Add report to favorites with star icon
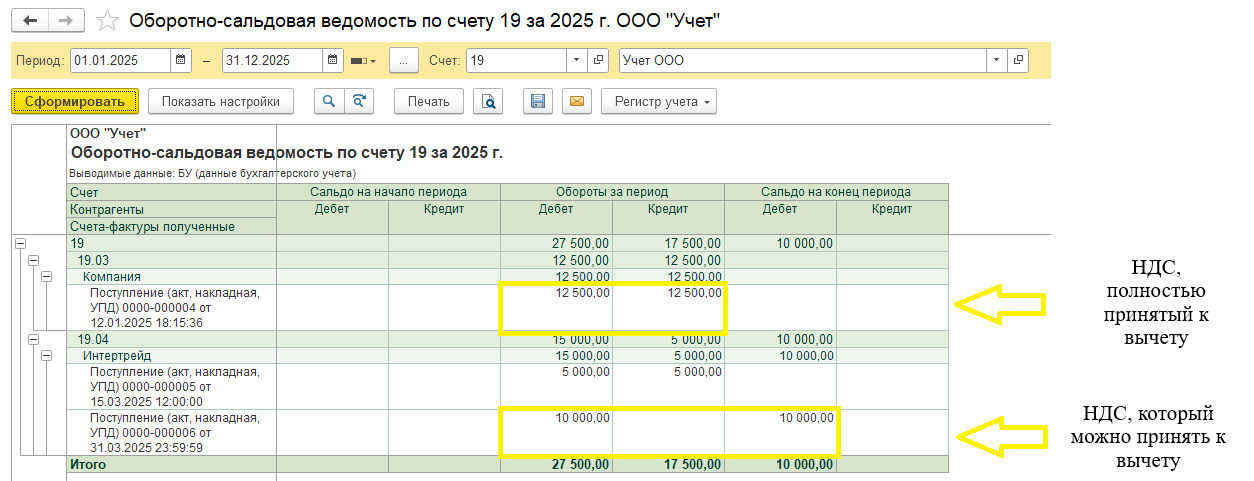Screen dimensions: 1254x481 107,21
